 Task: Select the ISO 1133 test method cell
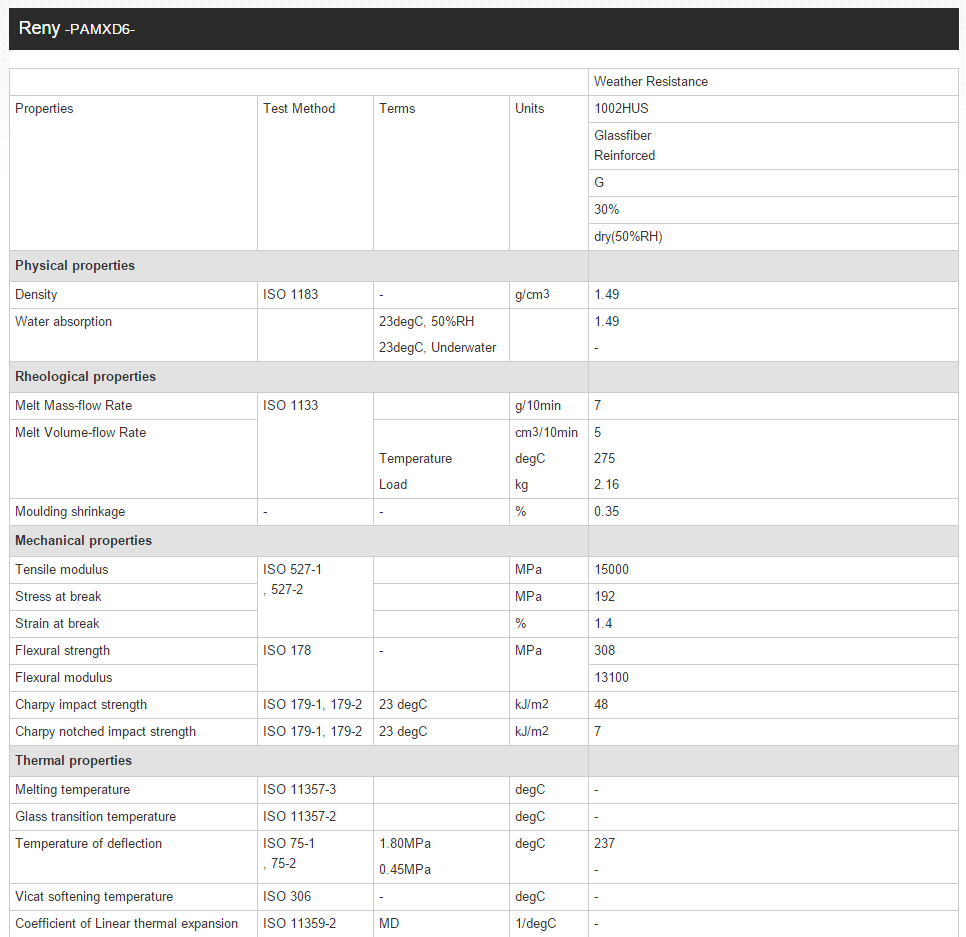click(315, 445)
